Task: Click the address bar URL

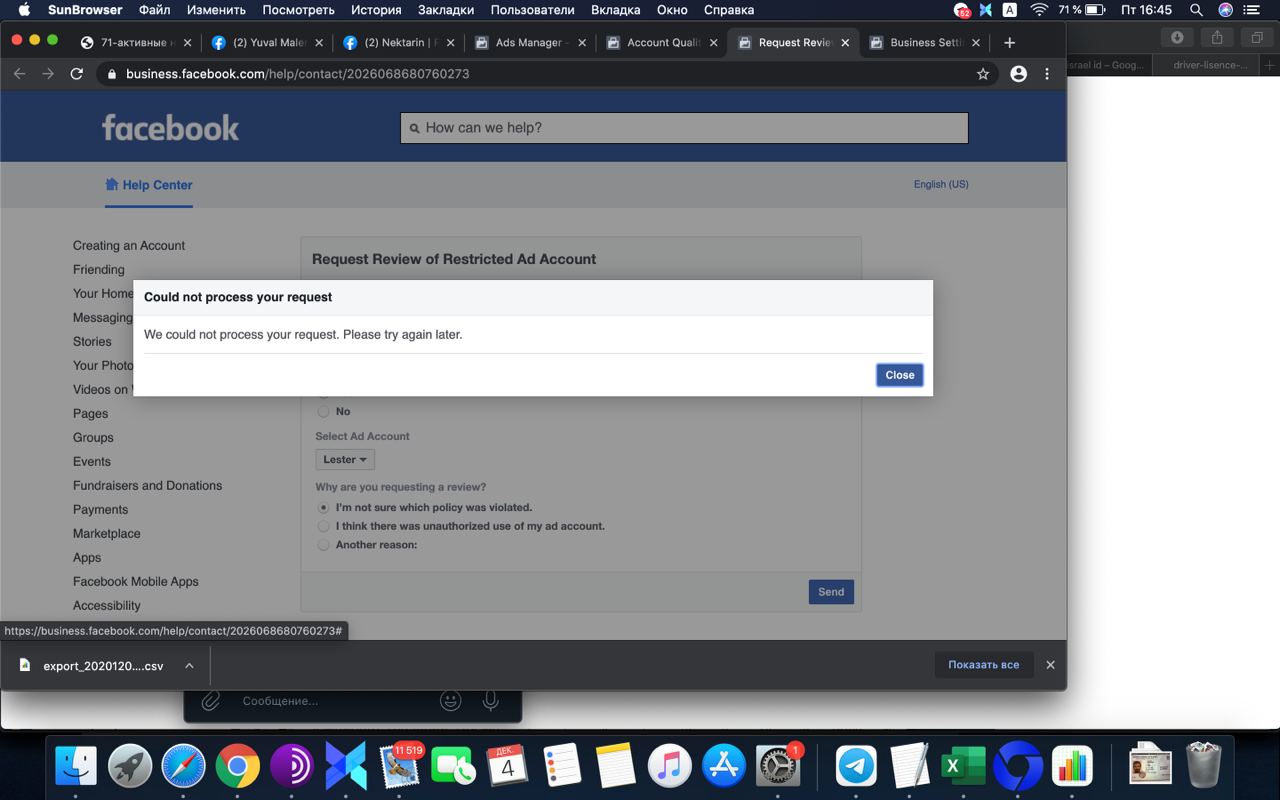Action: [298, 74]
